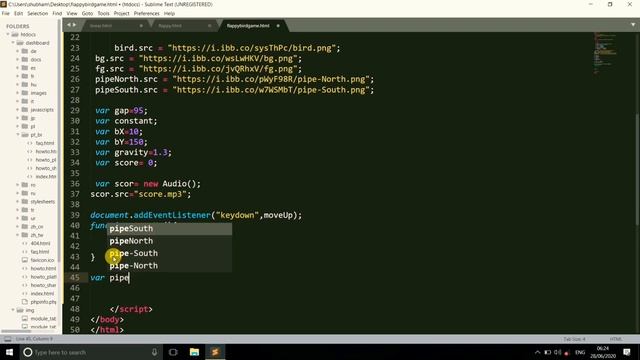The height and width of the screenshot is (360, 640).
Task: Choose pipe-North from autocomplete list
Action: click(169, 266)
